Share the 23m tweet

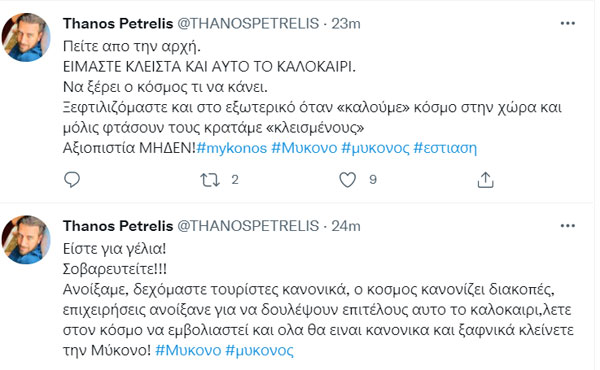point(486,180)
